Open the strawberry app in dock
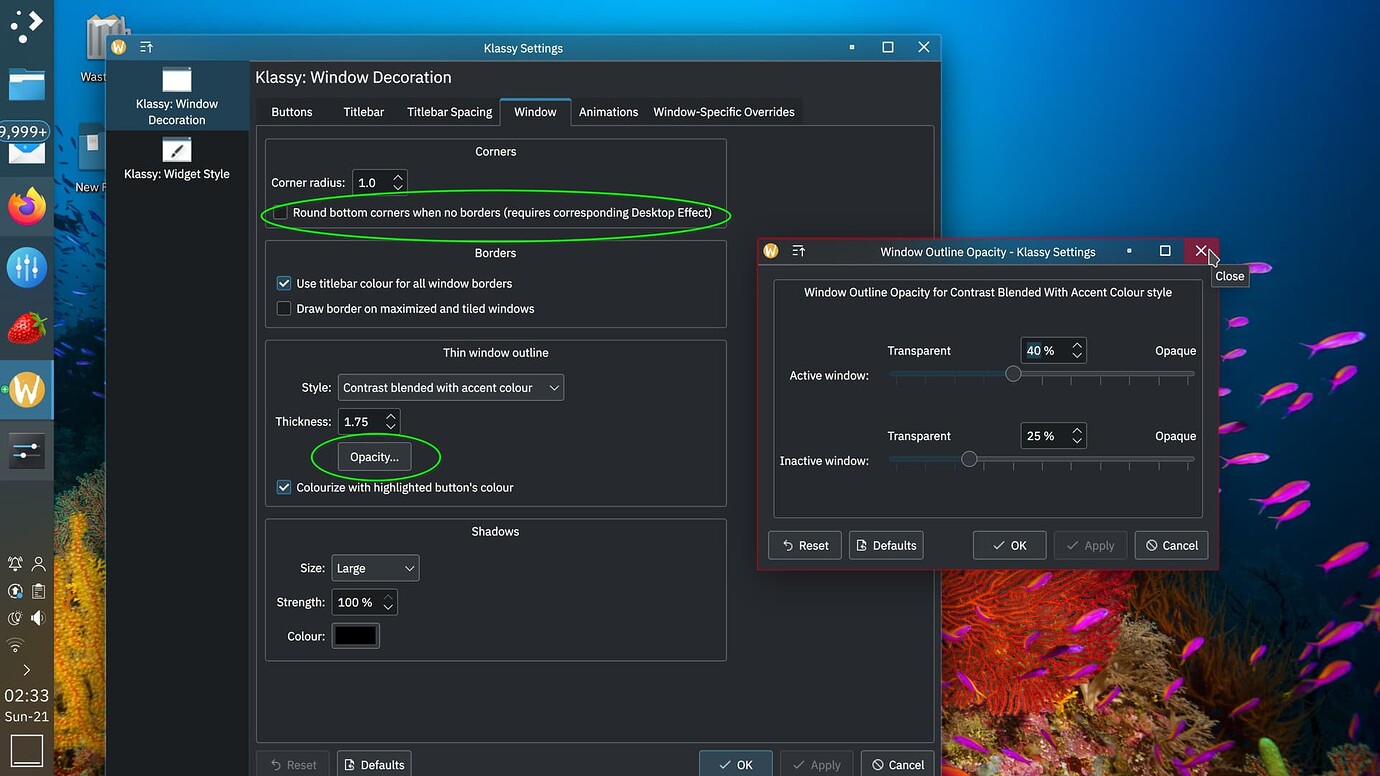 [27, 328]
